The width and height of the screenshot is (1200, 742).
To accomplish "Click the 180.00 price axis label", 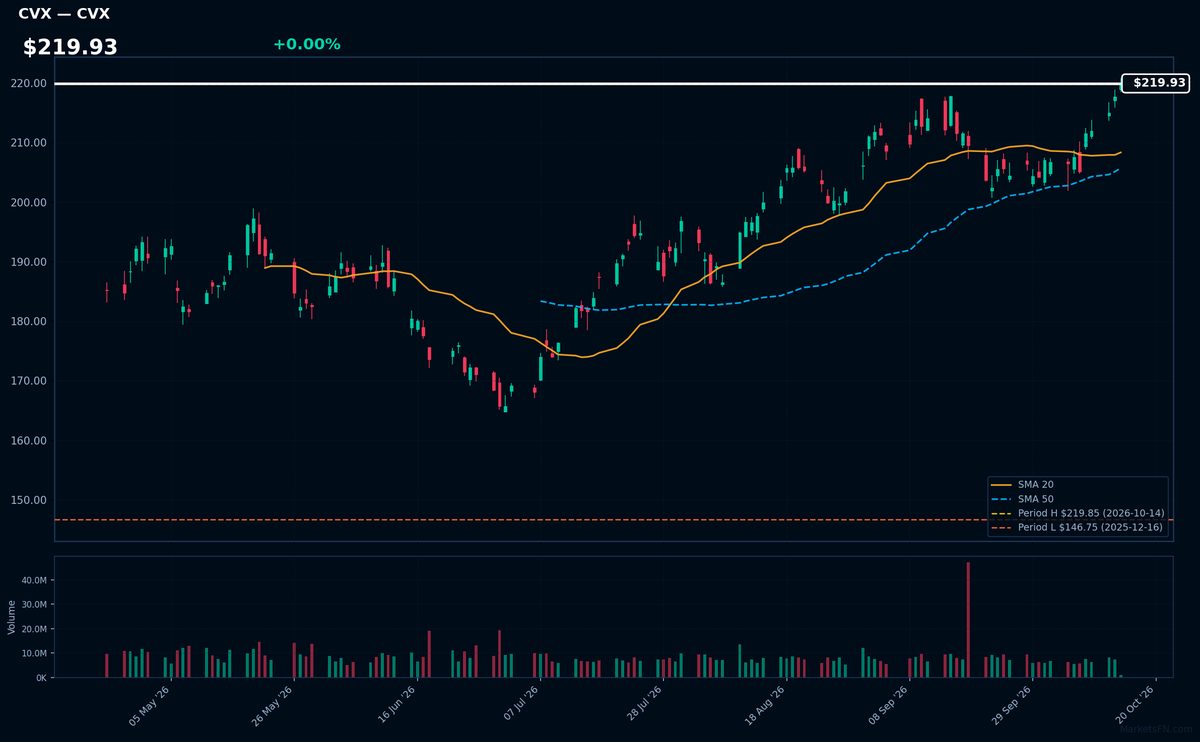I will 31,322.
